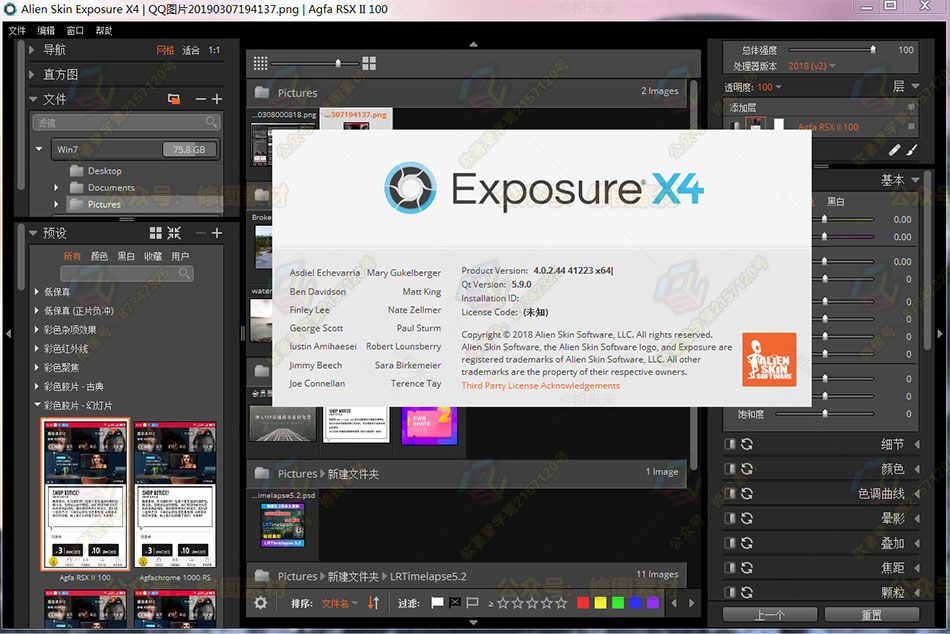950x634 pixels.
Task: Open the 帮助 menu
Action: pyautogui.click(x=104, y=30)
